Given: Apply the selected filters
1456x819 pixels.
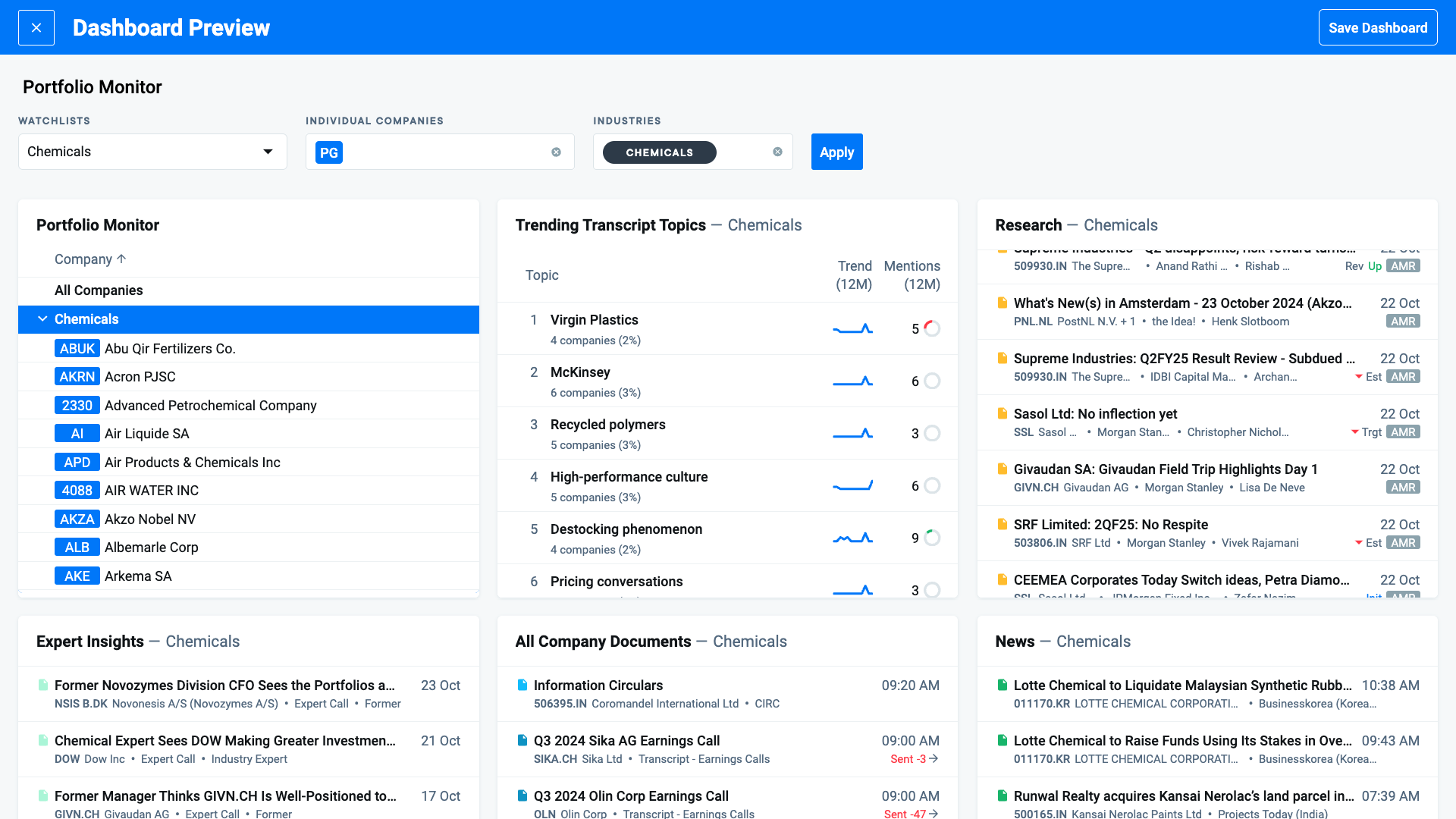Looking at the screenshot, I should (836, 152).
